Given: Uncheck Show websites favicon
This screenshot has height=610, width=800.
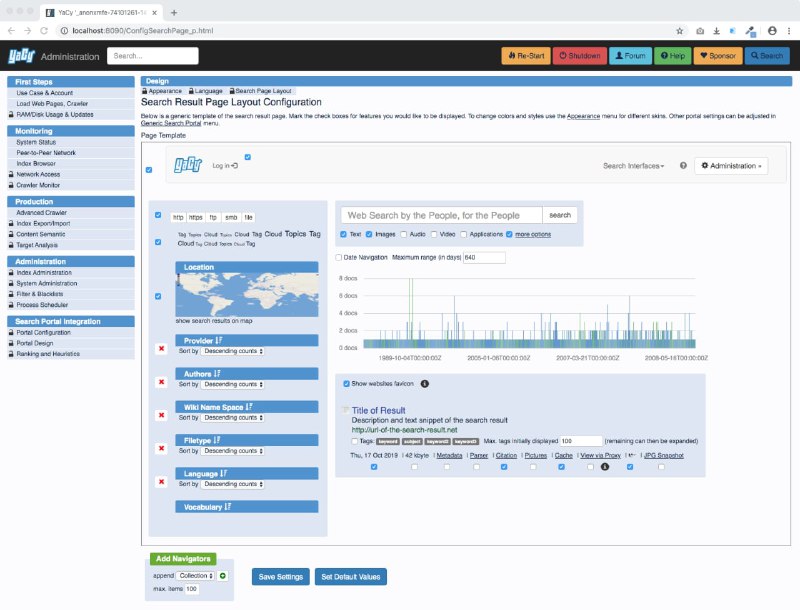Looking at the screenshot, I should pos(347,383).
